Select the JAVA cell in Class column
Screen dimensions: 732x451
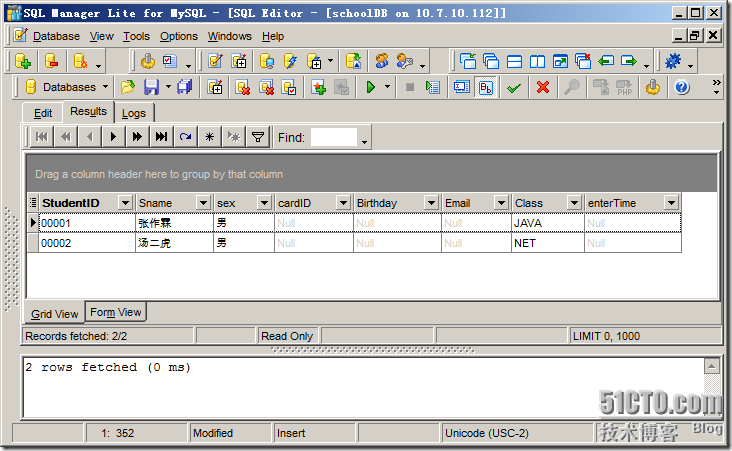[x=548, y=223]
